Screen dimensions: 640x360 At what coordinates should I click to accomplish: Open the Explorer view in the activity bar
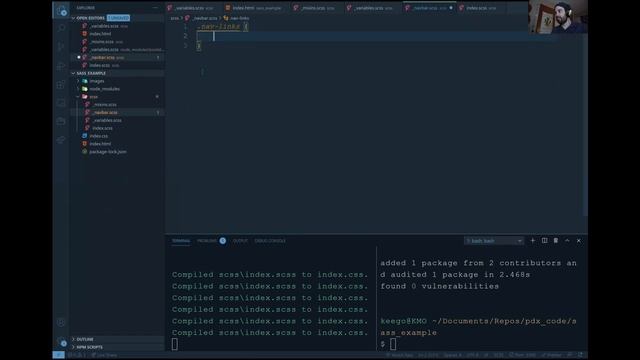pos(61,11)
